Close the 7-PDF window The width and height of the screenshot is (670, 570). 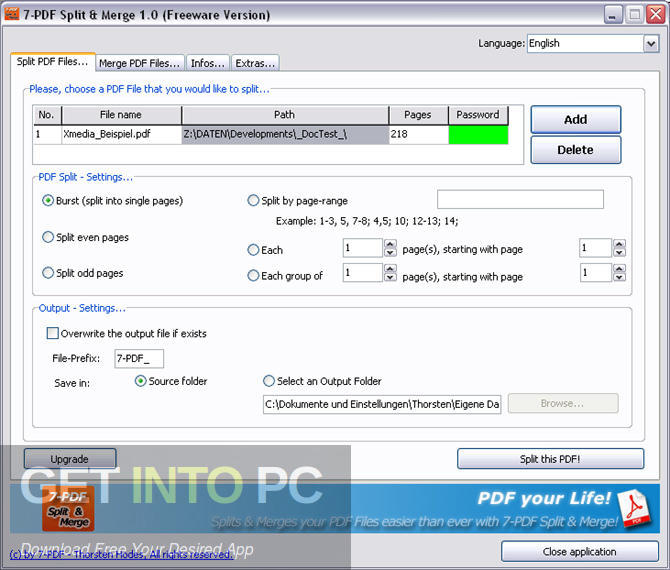655,15
